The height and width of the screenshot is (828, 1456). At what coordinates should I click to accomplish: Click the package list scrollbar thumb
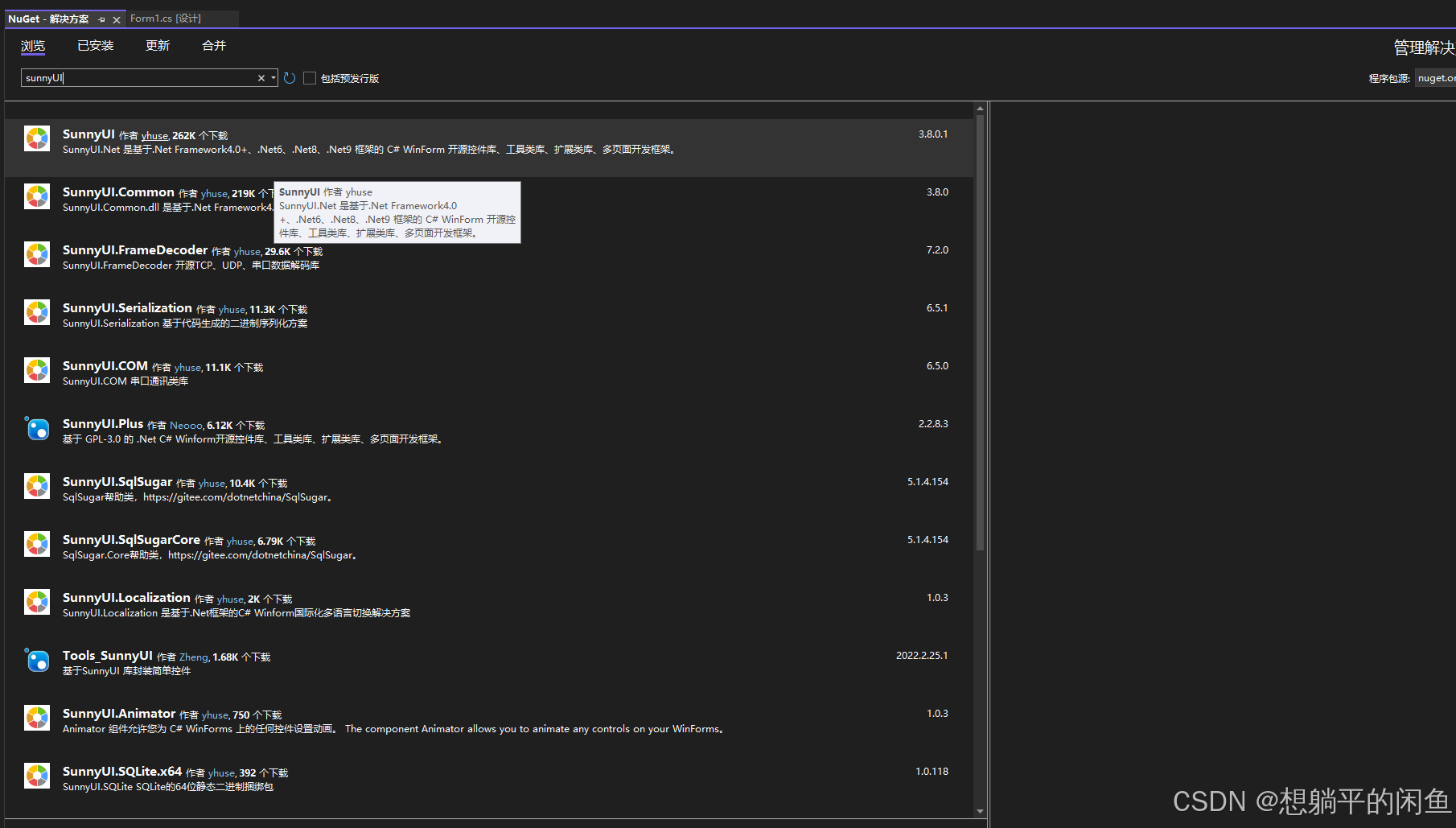click(980, 333)
